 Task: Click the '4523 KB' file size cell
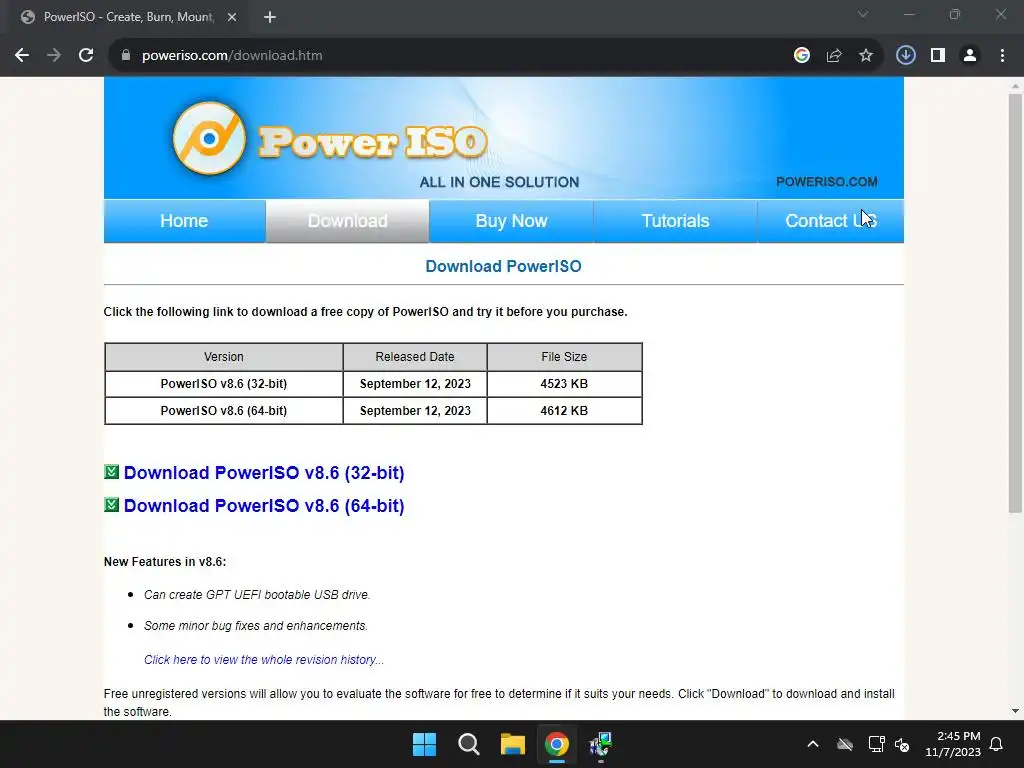[564, 384]
